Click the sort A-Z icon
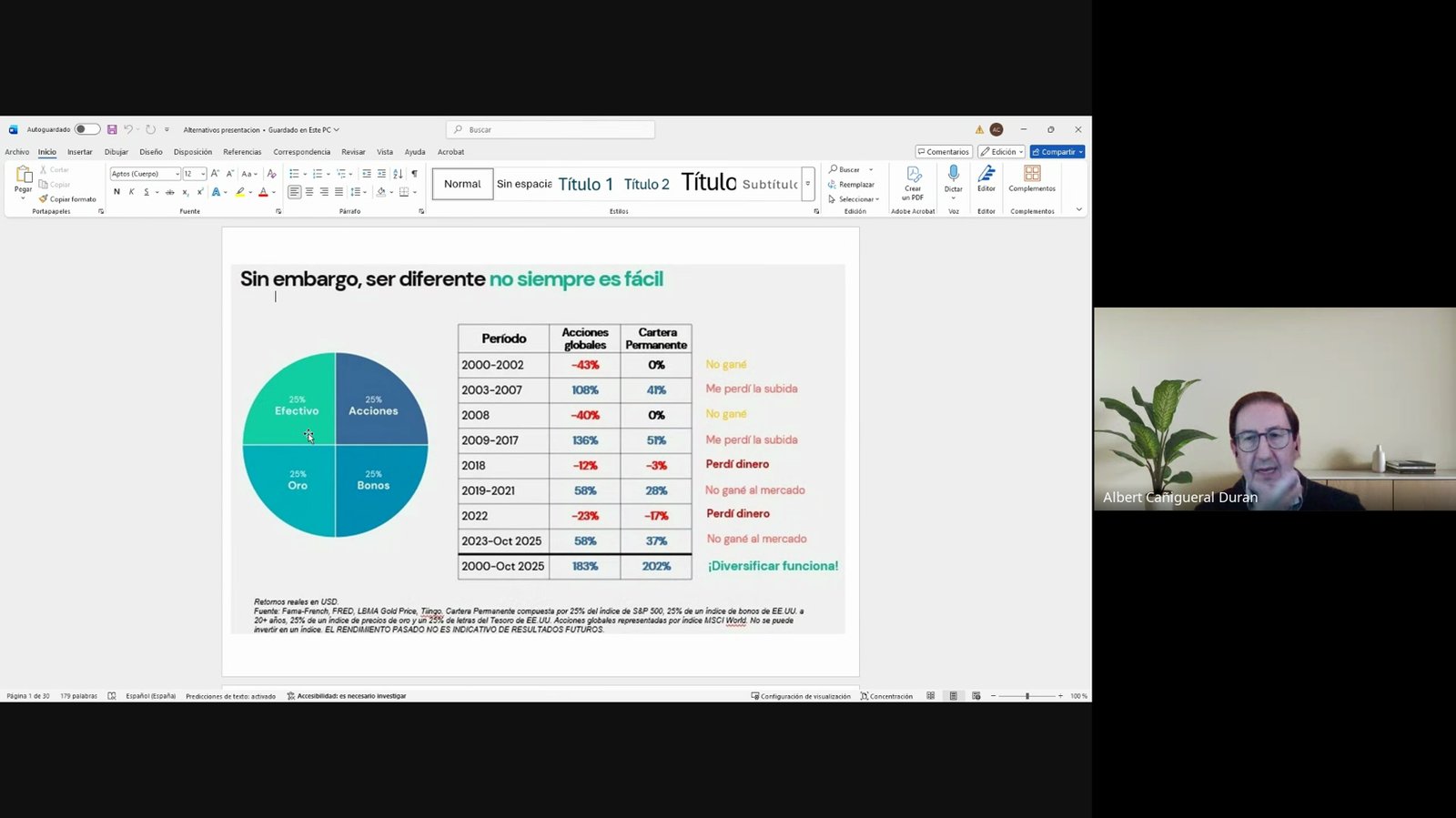Image resolution: width=1456 pixels, height=818 pixels. click(398, 174)
